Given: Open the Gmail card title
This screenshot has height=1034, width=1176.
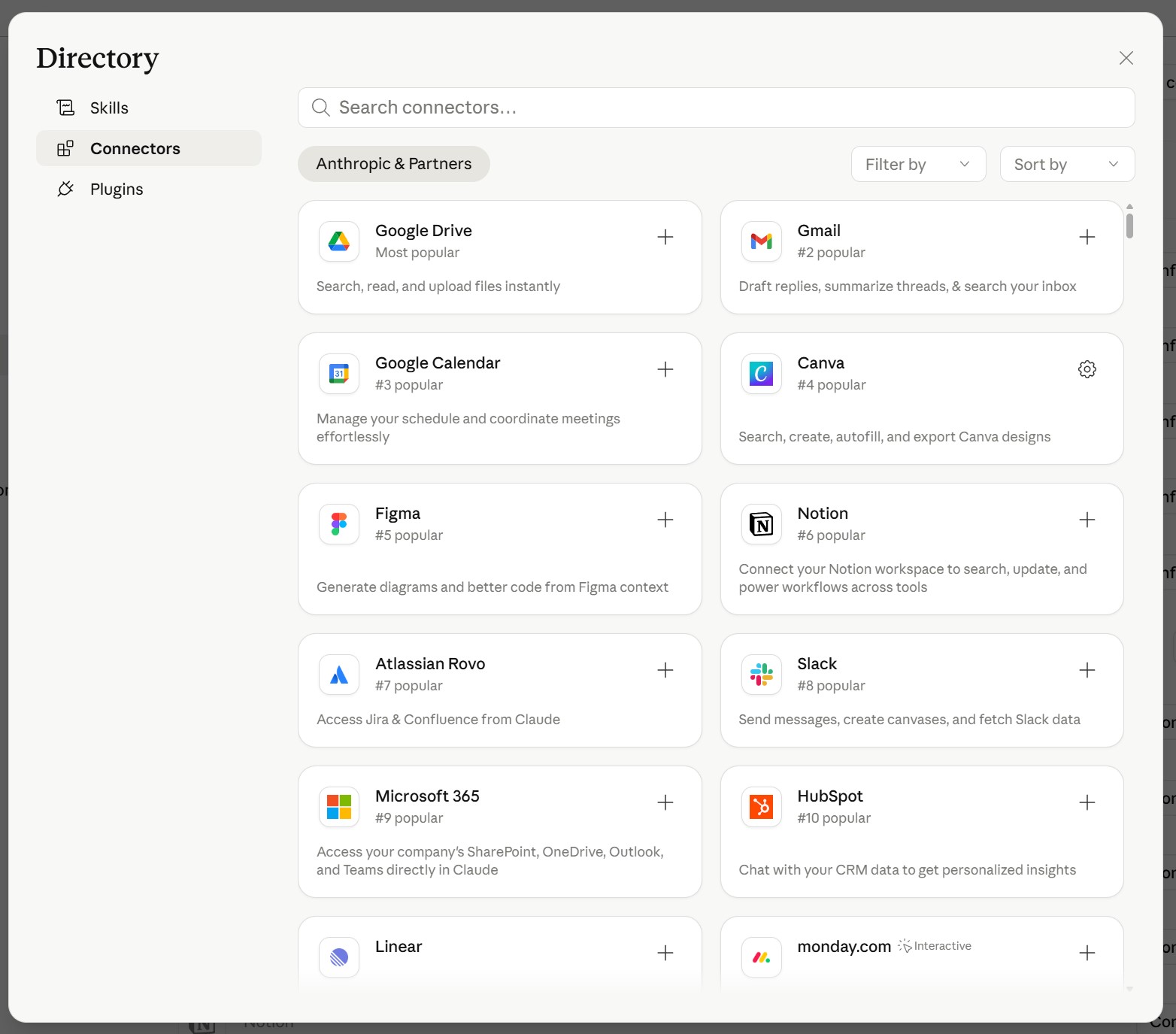Looking at the screenshot, I should coord(819,231).
